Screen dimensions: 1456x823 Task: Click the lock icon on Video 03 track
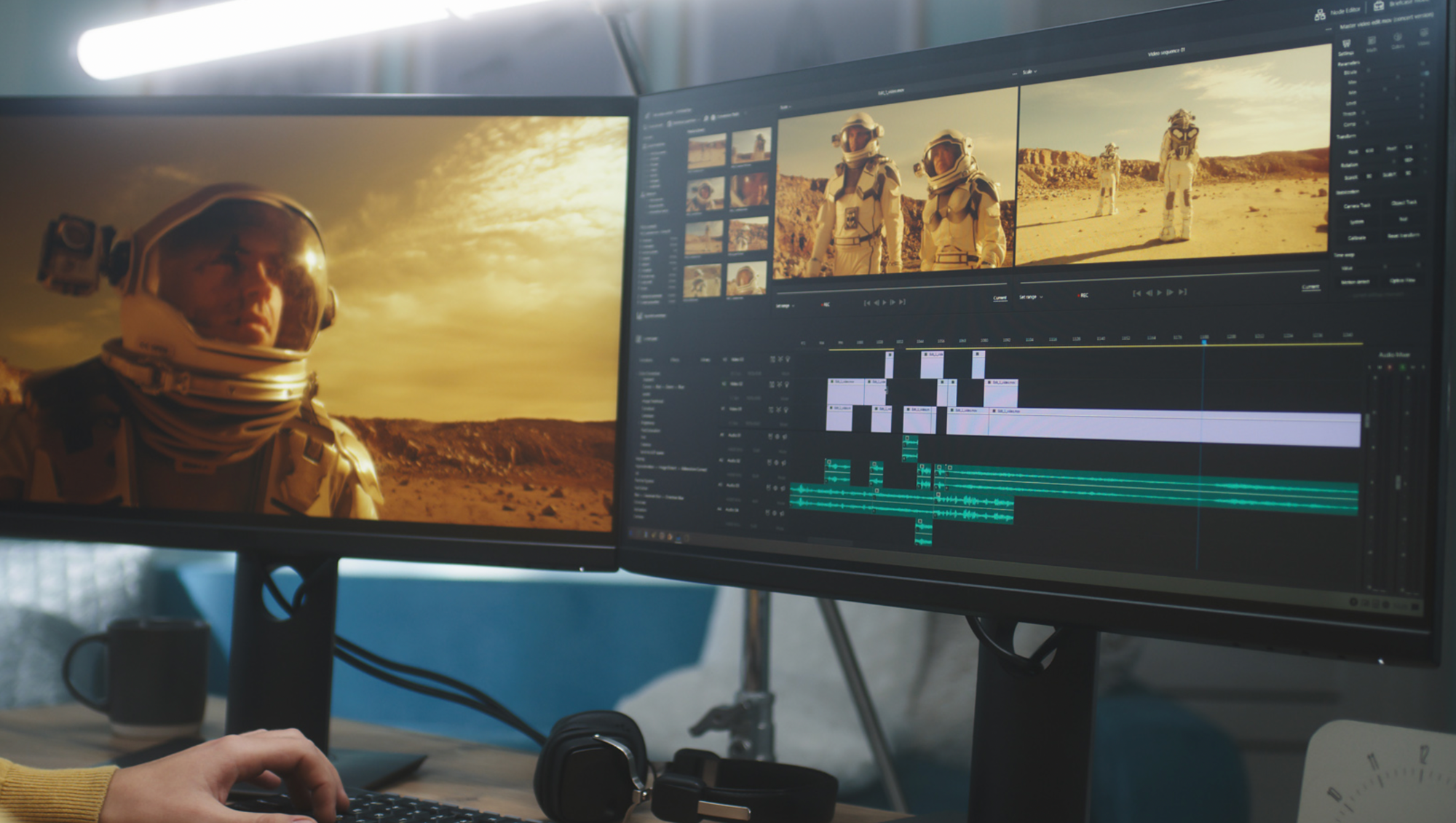tap(772, 359)
